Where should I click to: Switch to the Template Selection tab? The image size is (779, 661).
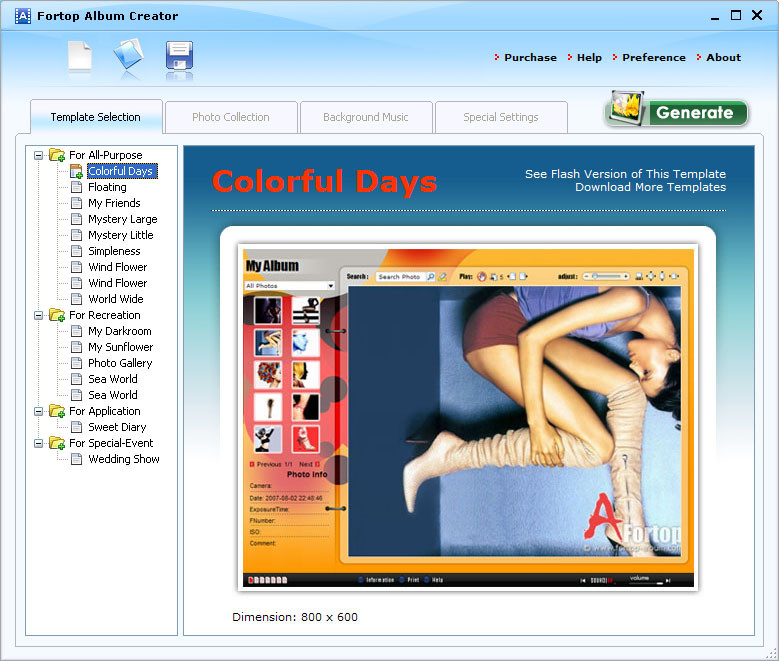96,117
